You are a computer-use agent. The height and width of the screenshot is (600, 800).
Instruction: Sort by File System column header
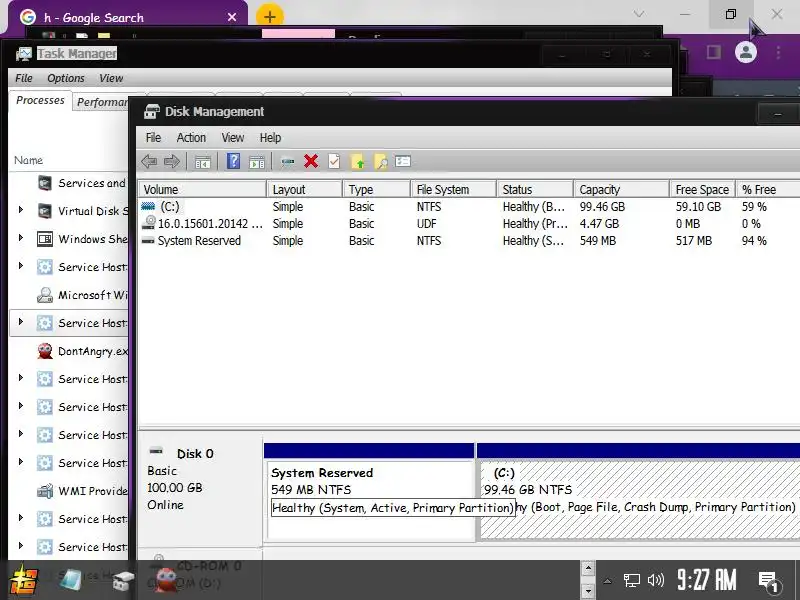click(x=454, y=189)
